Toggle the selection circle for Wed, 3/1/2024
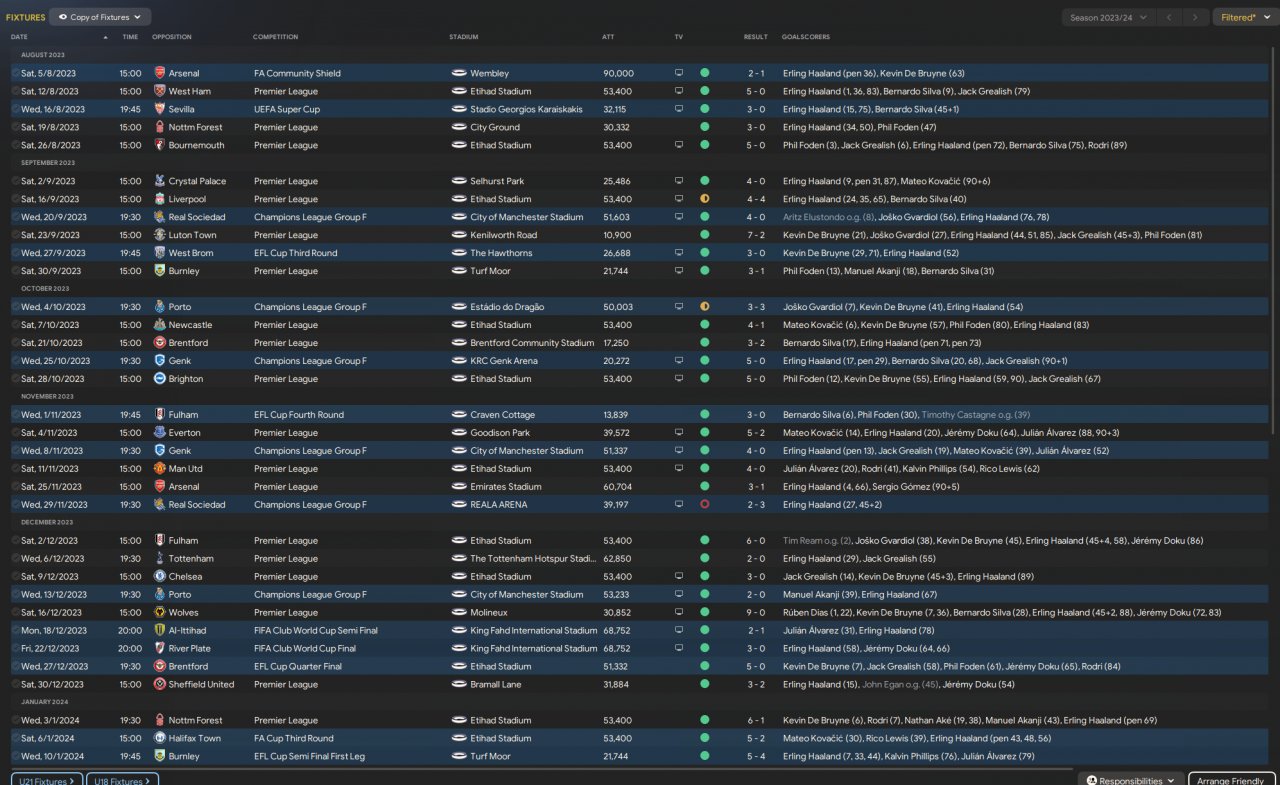The height and width of the screenshot is (785, 1280). 15,721
